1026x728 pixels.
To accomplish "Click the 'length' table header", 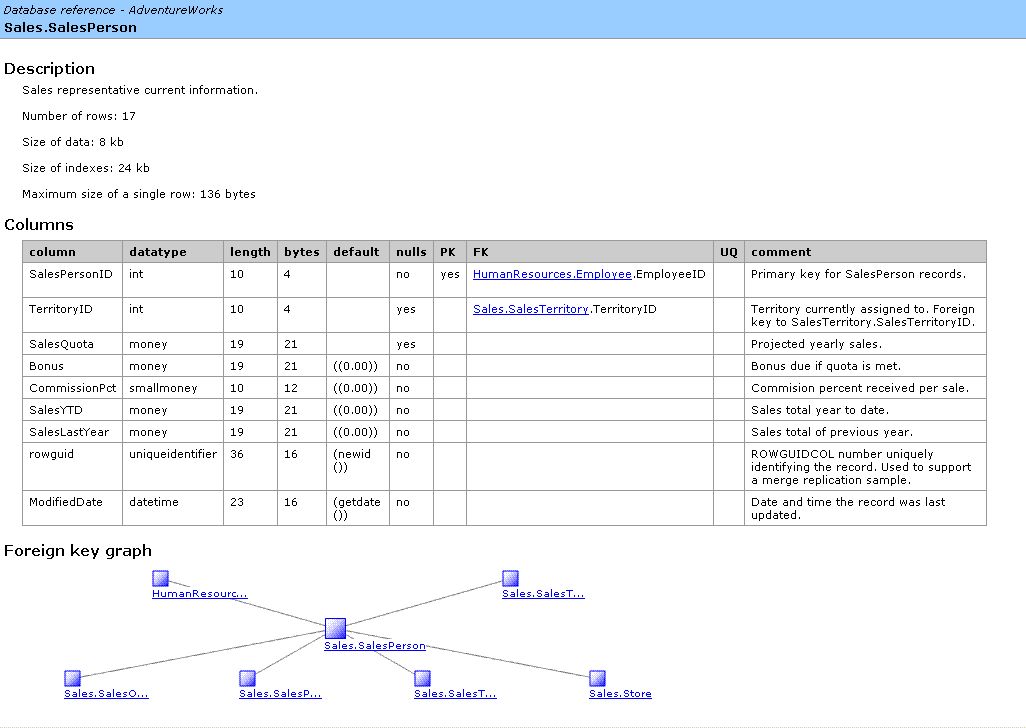I will pyautogui.click(x=250, y=252).
